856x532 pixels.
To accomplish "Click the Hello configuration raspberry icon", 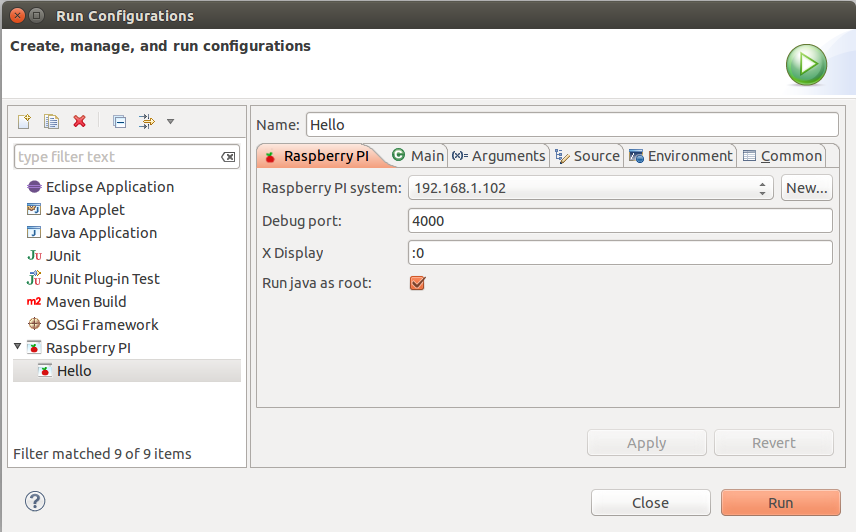I will [45, 370].
